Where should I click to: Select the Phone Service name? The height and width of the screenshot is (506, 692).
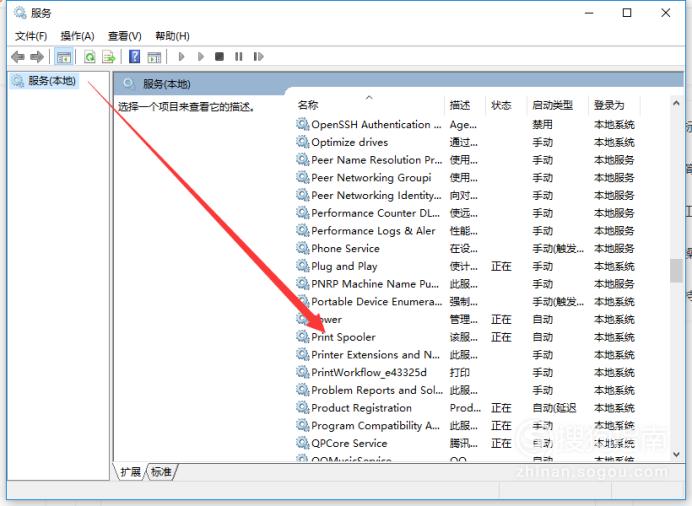(x=345, y=248)
